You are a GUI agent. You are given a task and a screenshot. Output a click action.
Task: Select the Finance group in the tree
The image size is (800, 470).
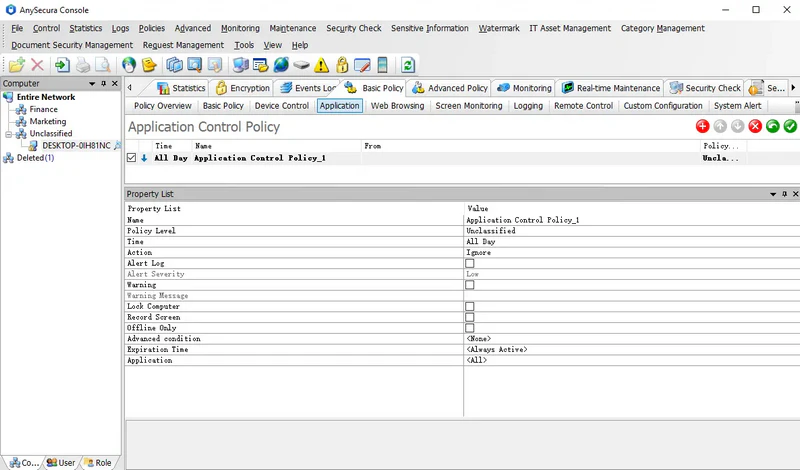pos(43,109)
